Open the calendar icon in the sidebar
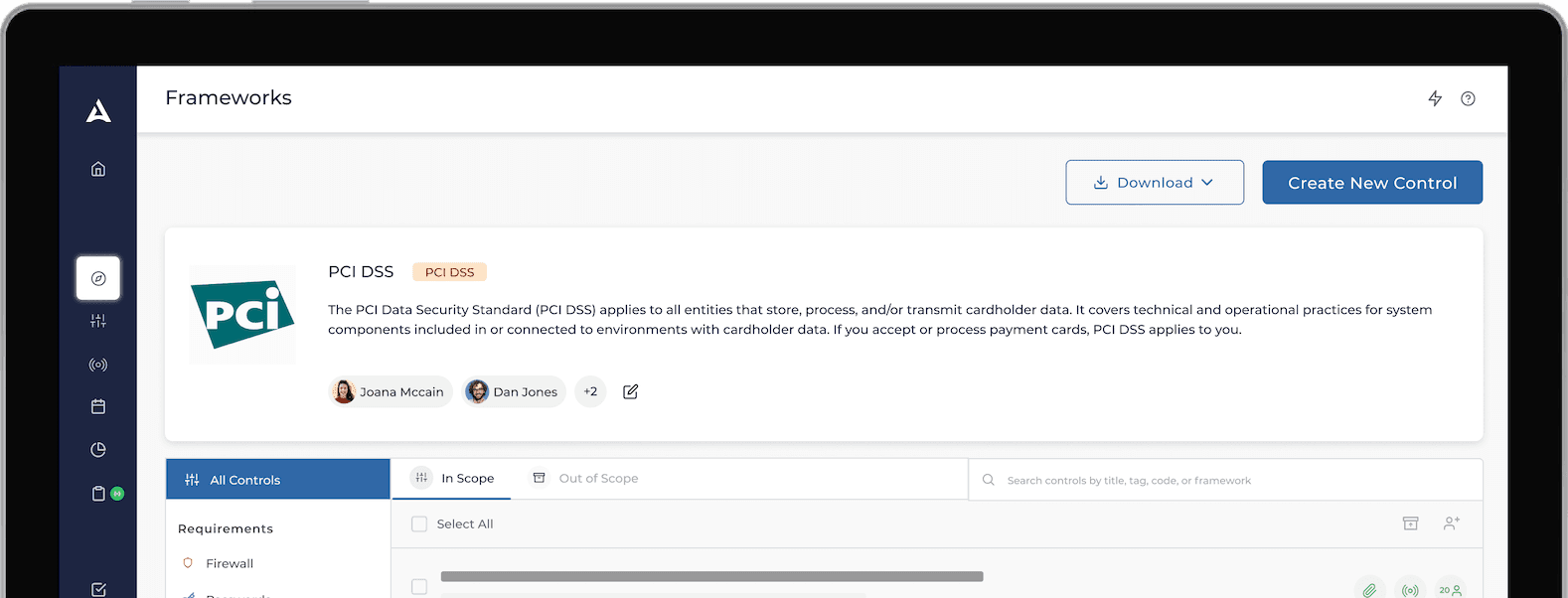 [98, 406]
